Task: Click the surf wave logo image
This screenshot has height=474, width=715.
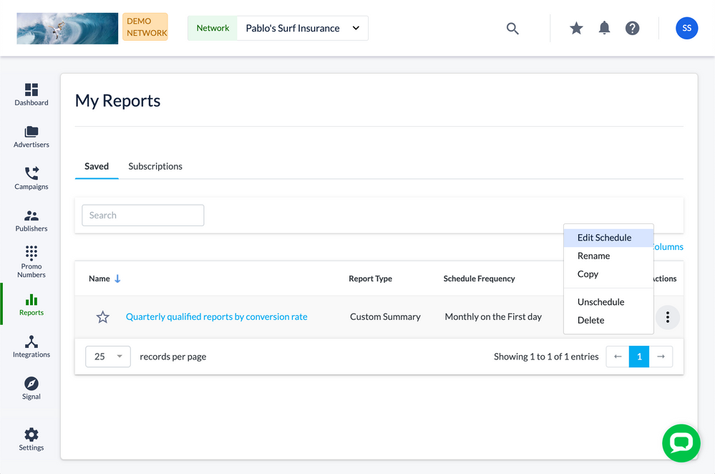Action: point(67,28)
